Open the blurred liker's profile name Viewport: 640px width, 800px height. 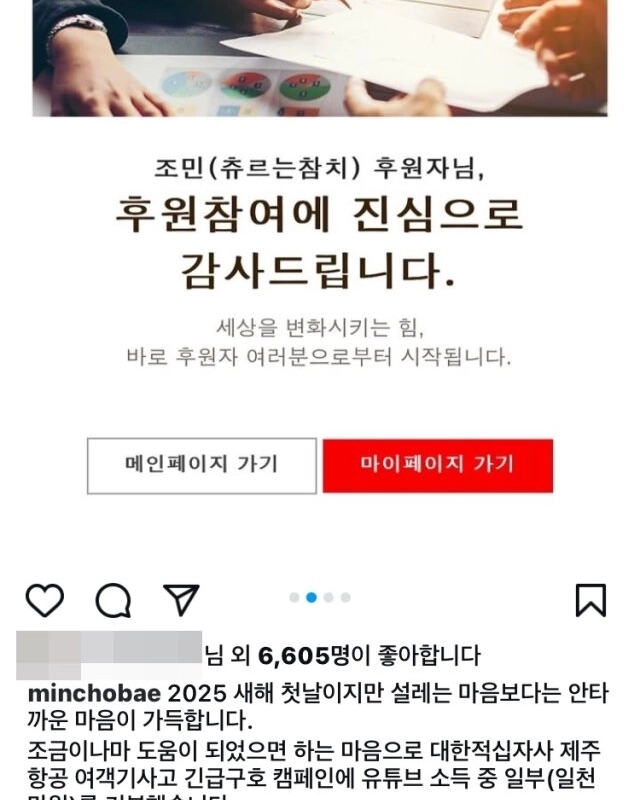click(x=109, y=655)
